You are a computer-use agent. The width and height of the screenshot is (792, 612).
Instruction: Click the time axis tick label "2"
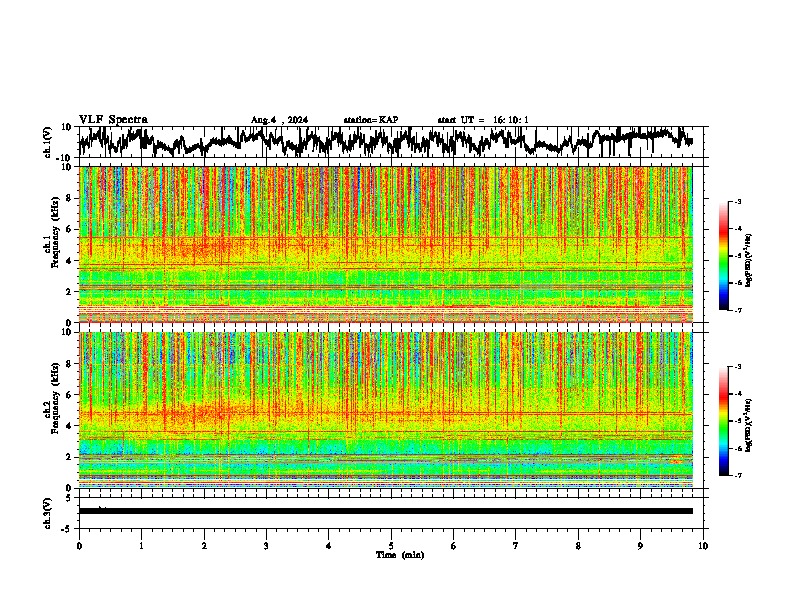click(204, 546)
